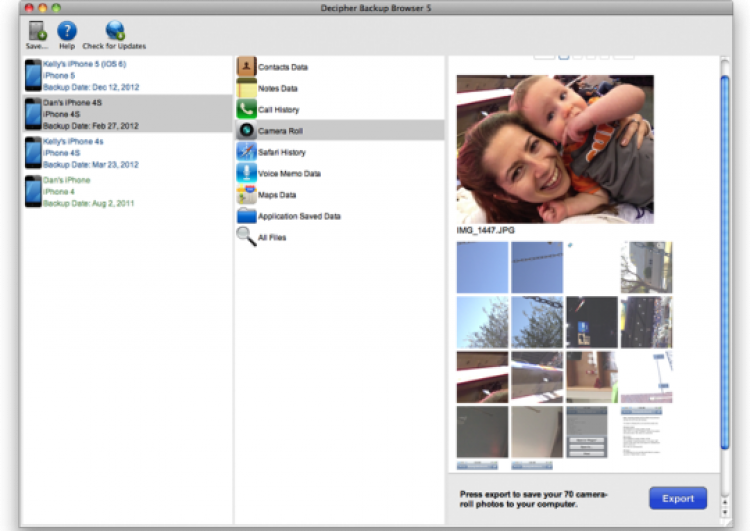This screenshot has width=750, height=531.
Task: Click Backup Date: Feb 27, 2012 text
Action: pos(91,126)
